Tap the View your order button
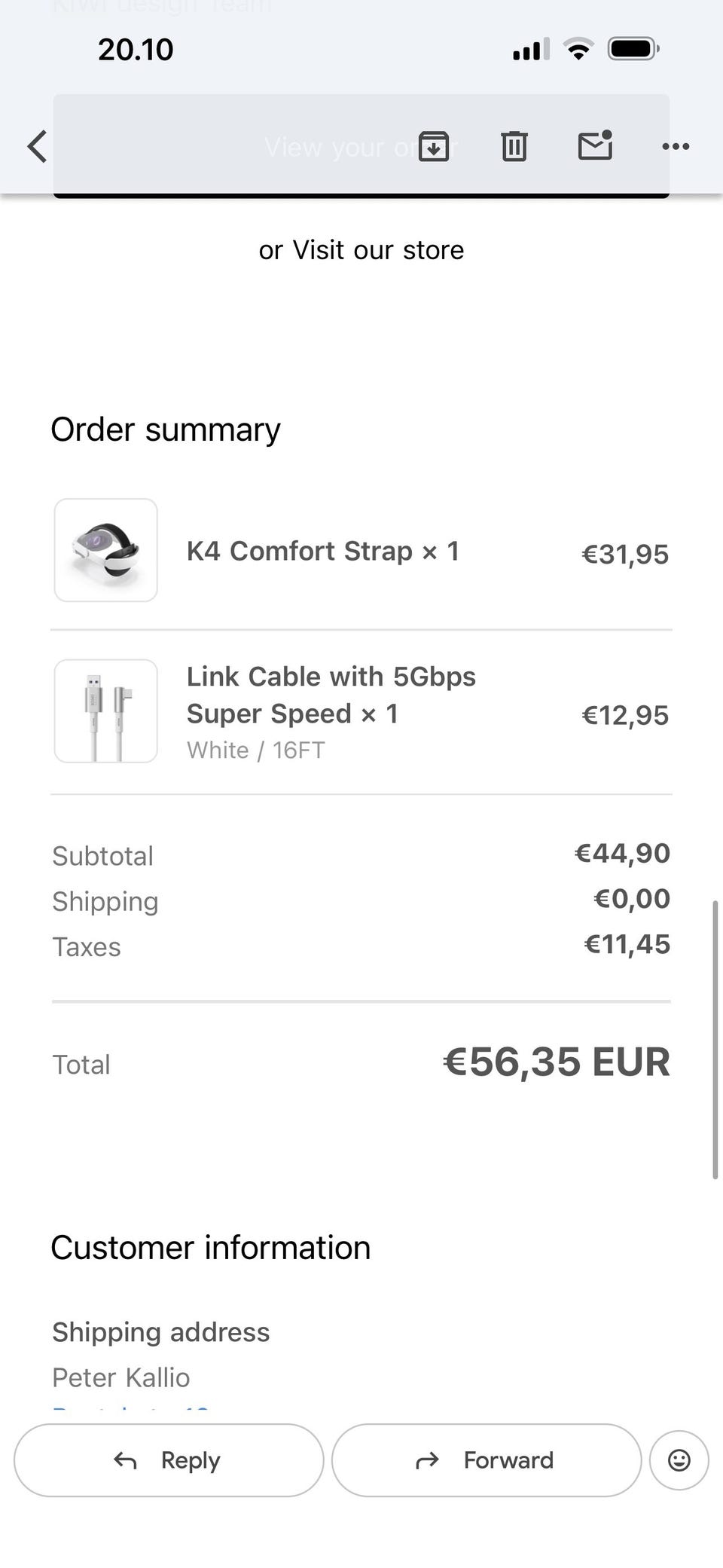The image size is (723, 1568). (x=361, y=146)
